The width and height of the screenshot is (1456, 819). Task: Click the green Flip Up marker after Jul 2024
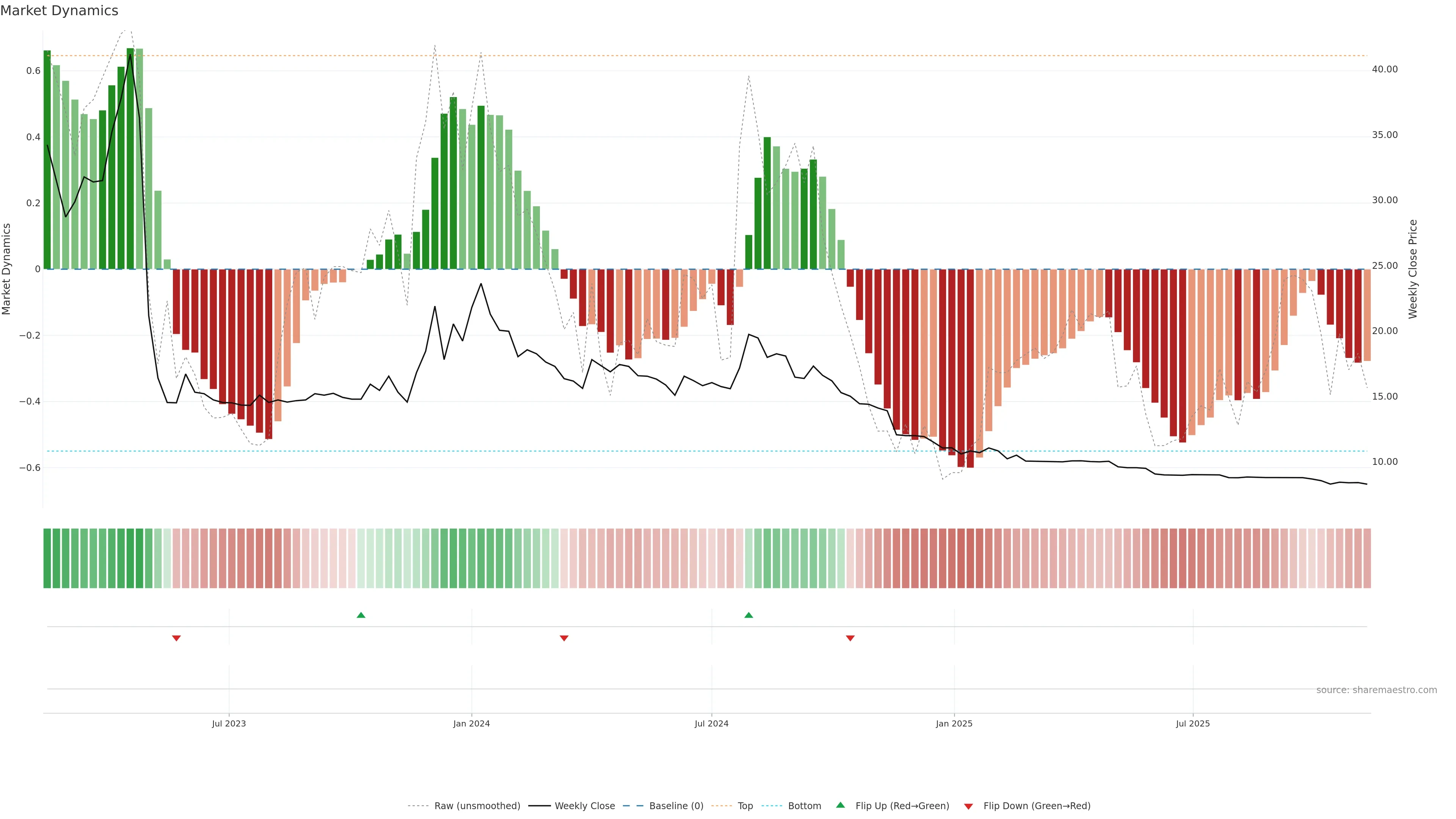tap(748, 615)
